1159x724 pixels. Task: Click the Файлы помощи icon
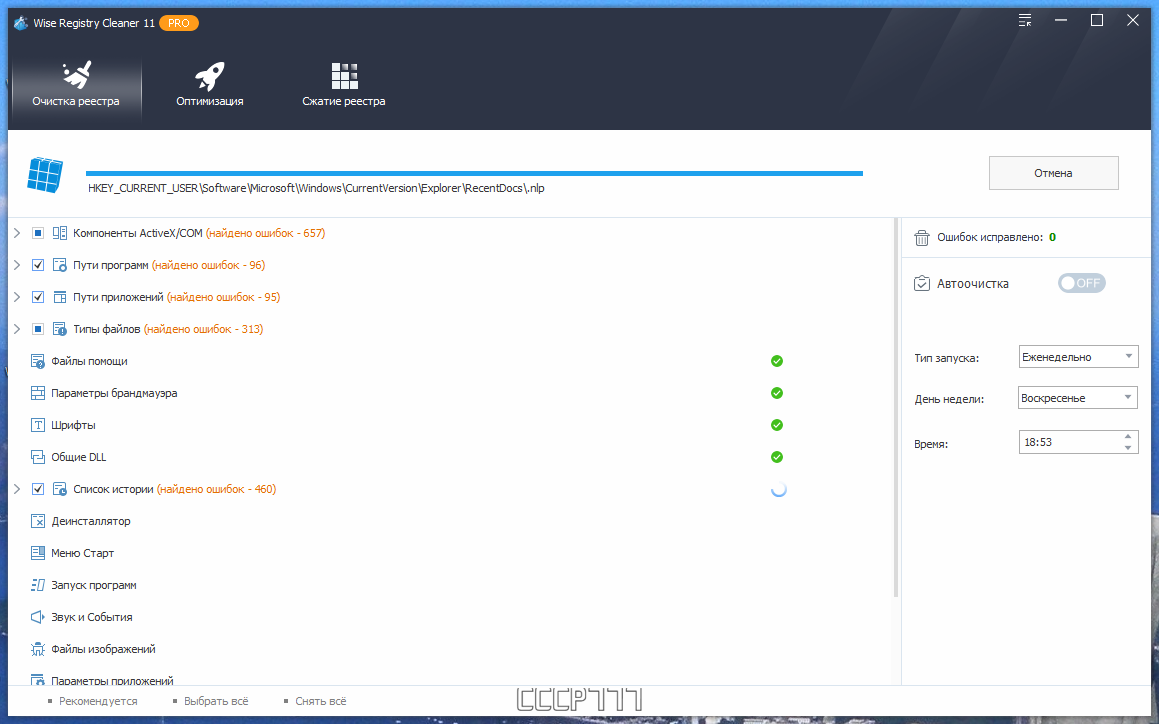[x=38, y=361]
